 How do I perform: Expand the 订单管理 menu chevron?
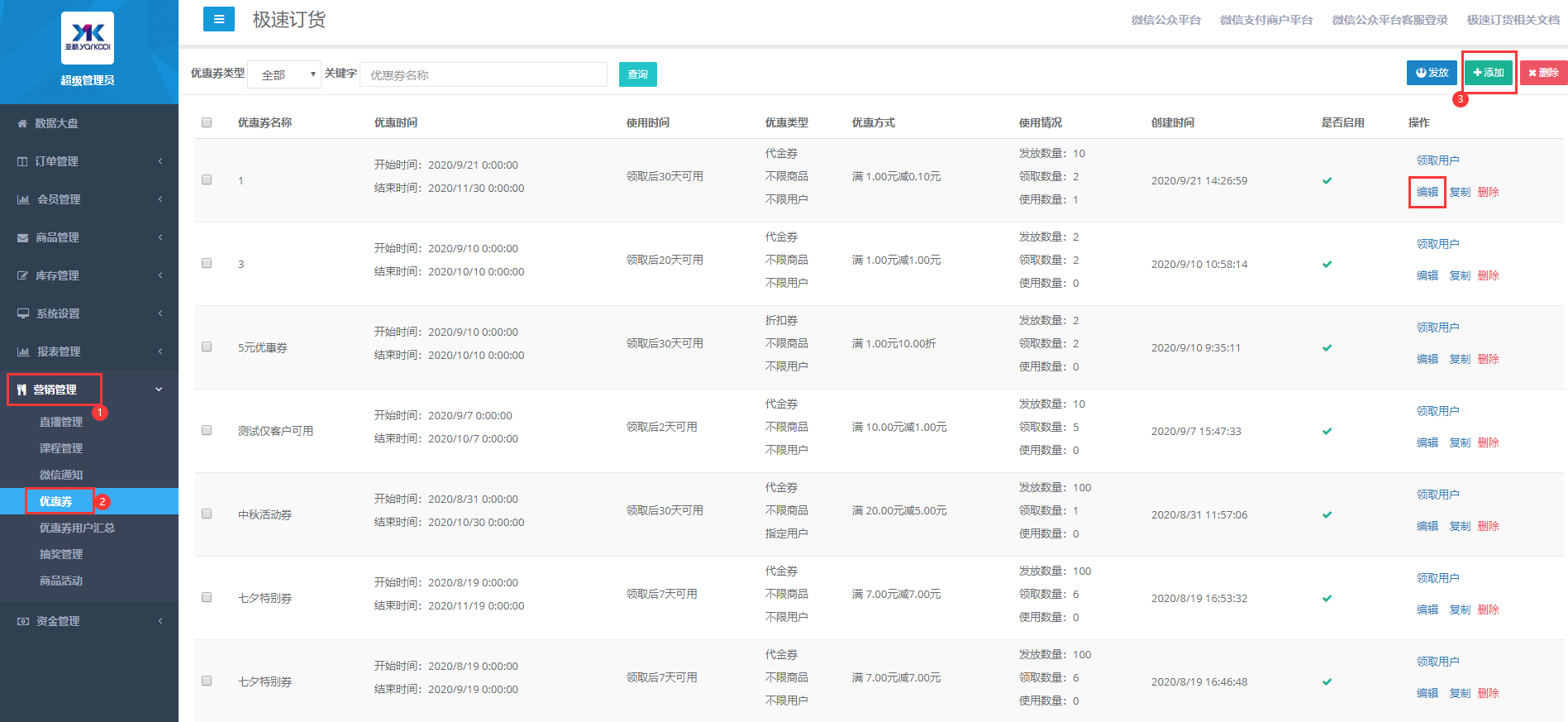[160, 161]
